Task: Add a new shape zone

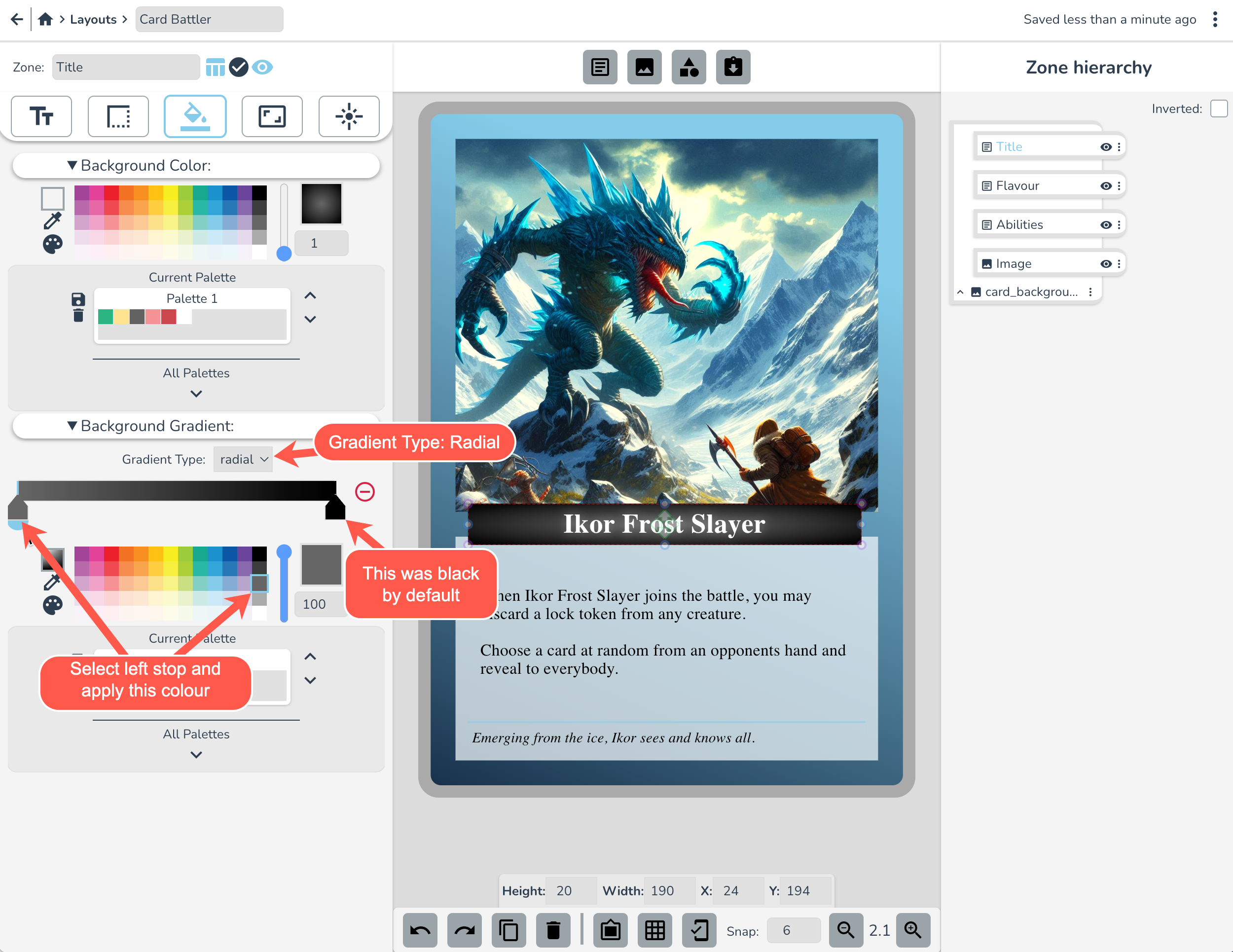Action: pos(688,67)
